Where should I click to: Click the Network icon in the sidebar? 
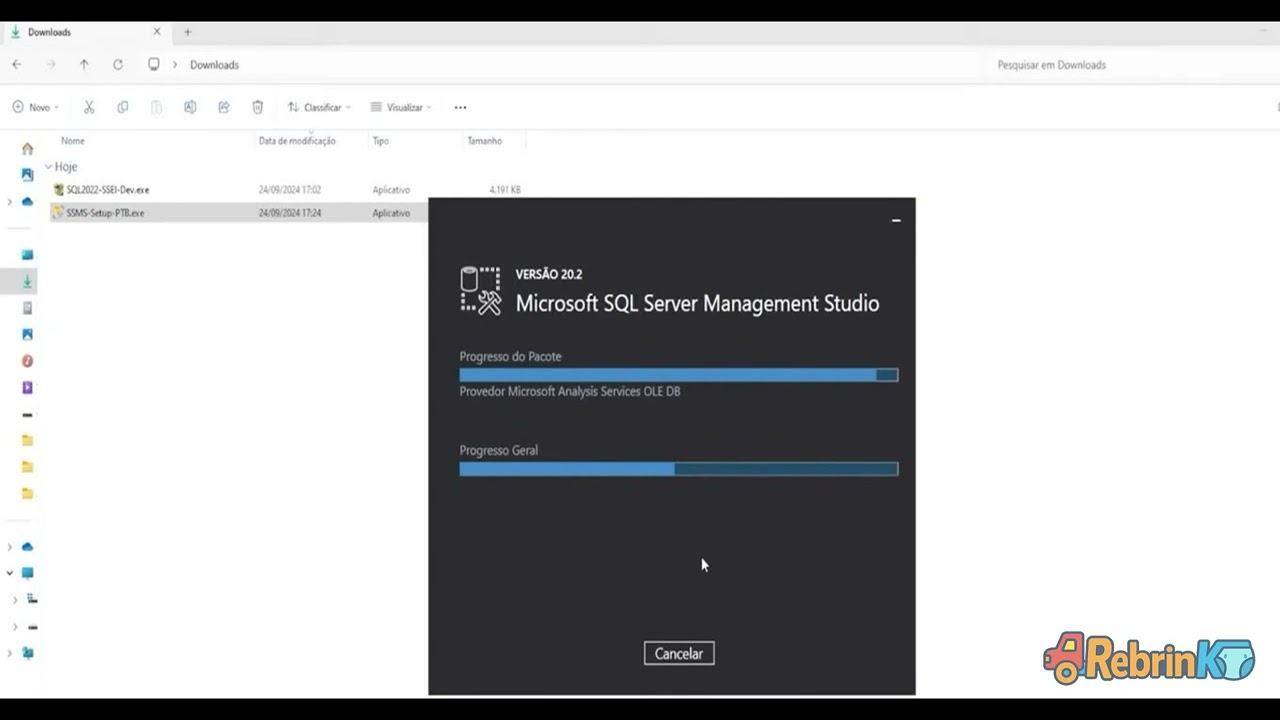27,653
